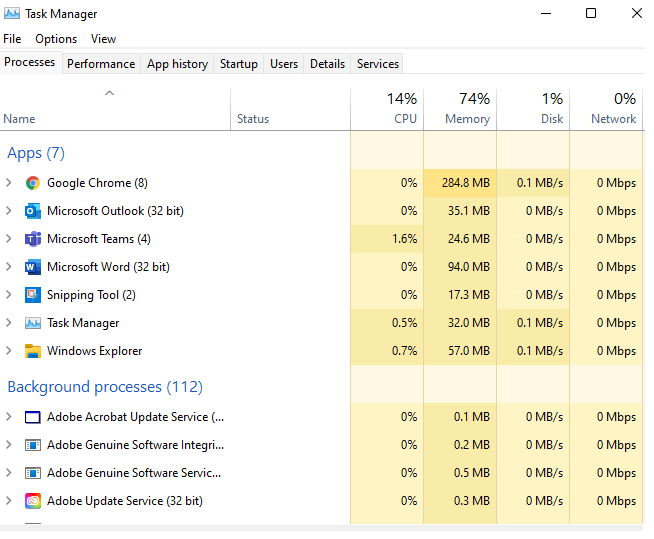Viewport: 654px width, 539px height.
Task: Click the Microsoft Word process icon
Action: point(32,267)
